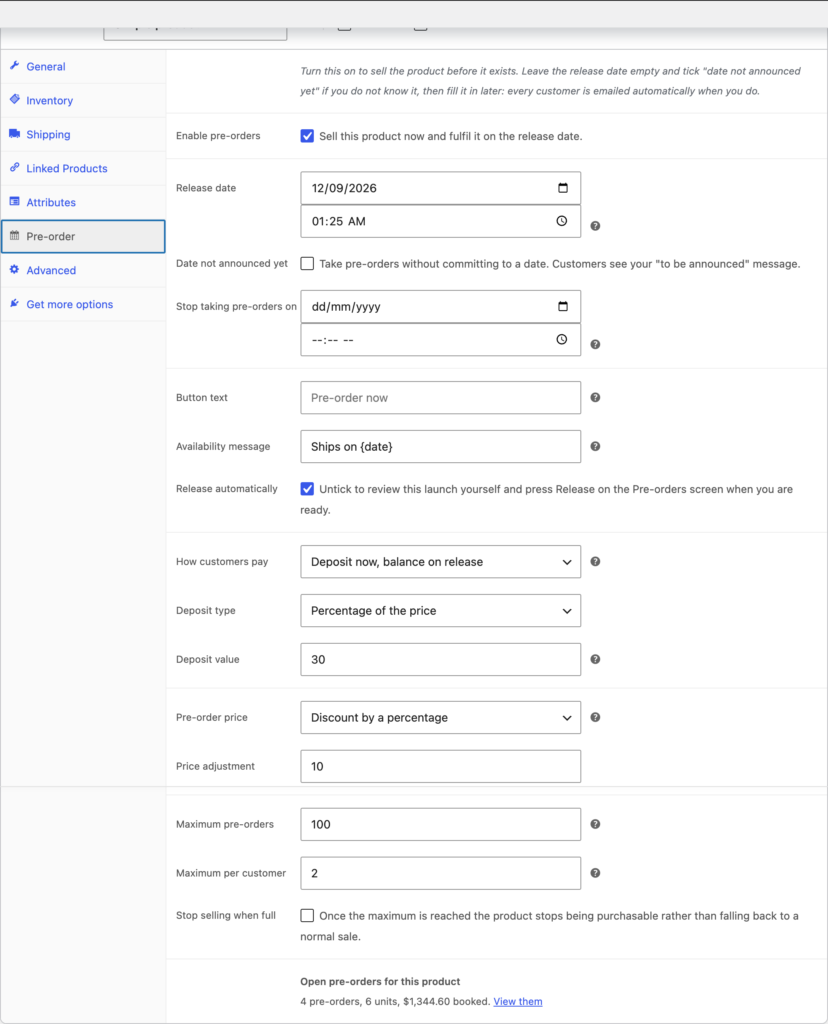Click the empty Stop taking pre-orders time field

pos(440,340)
